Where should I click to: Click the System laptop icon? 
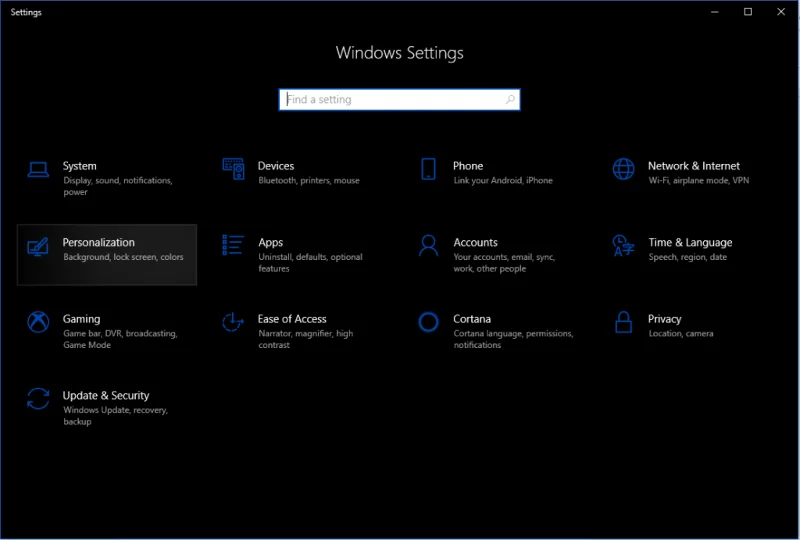(38, 169)
